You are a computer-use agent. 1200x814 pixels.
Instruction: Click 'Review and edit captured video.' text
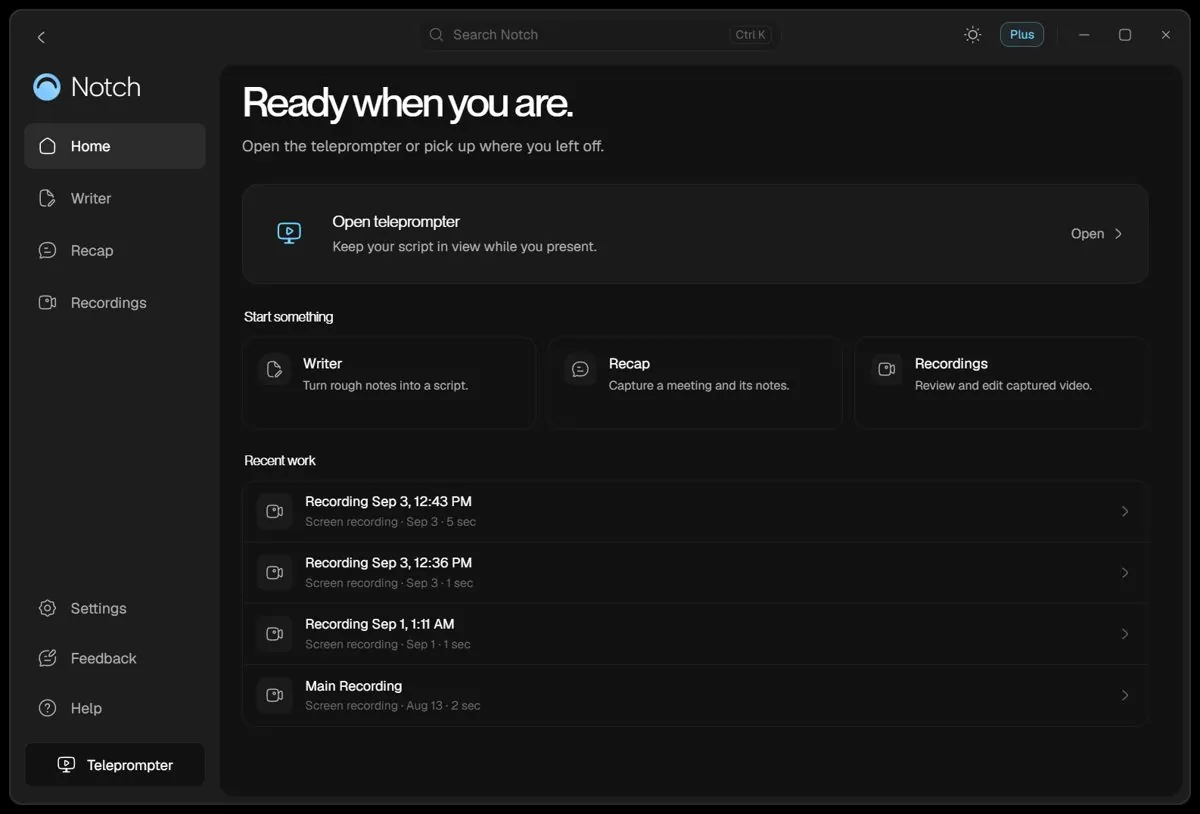[1003, 386]
